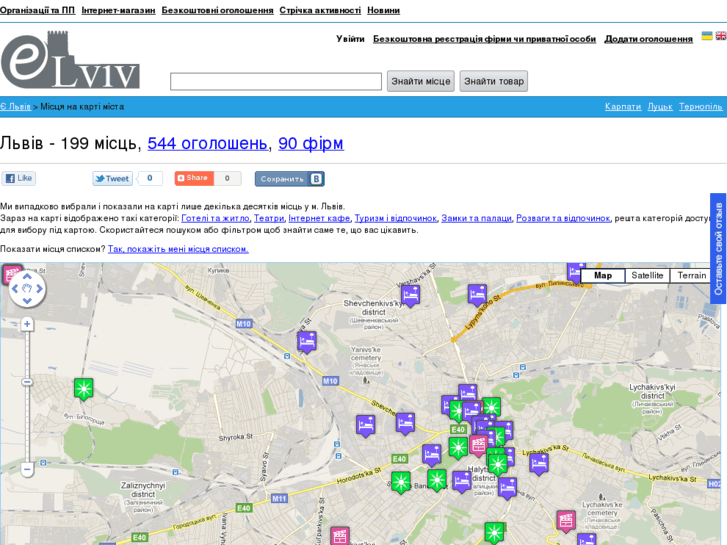Click the search text field
This screenshot has height=545, width=727.
click(276, 82)
